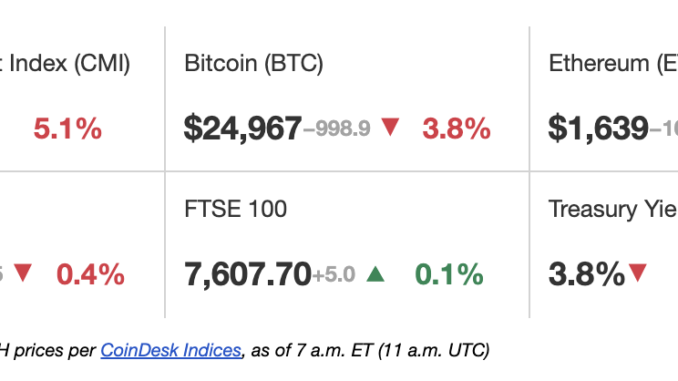Click the red 0.4% change value

pos(90,274)
